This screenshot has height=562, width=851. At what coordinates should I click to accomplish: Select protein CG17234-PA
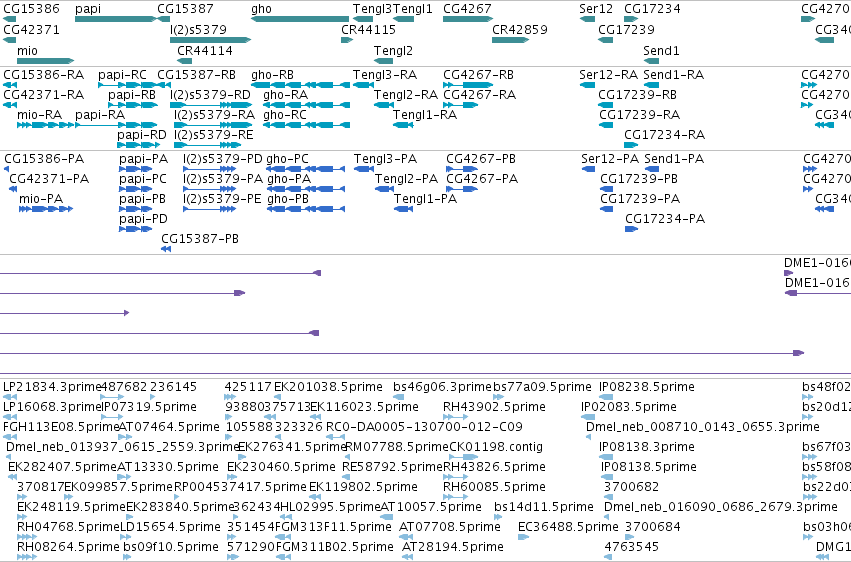pos(631,229)
